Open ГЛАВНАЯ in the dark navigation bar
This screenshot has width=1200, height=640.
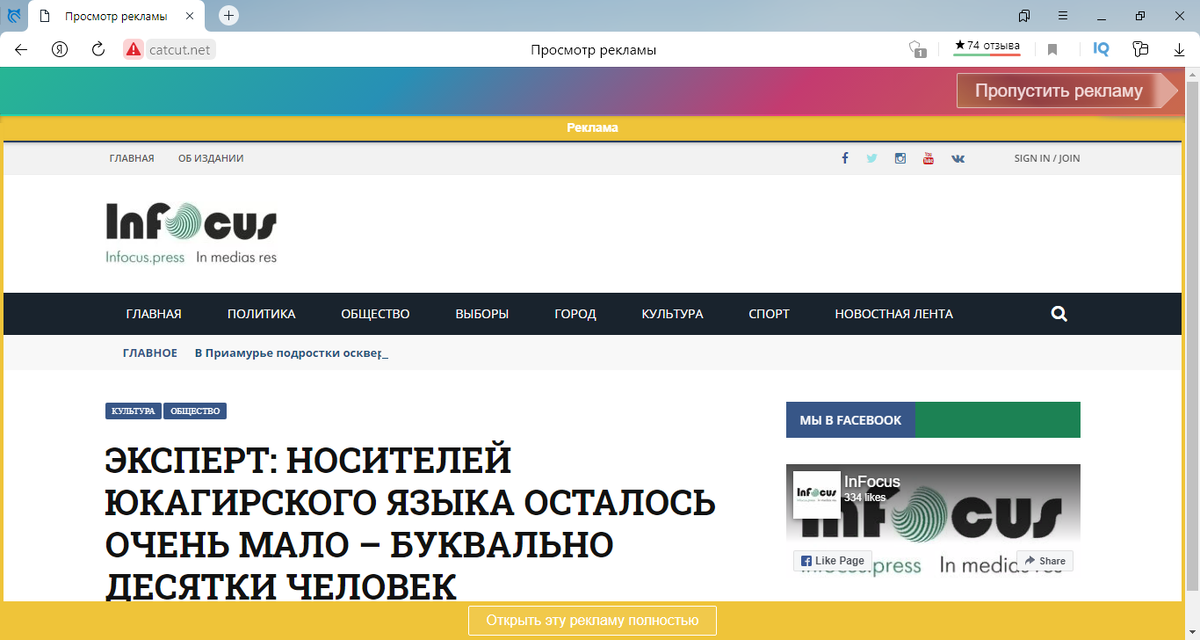154,314
